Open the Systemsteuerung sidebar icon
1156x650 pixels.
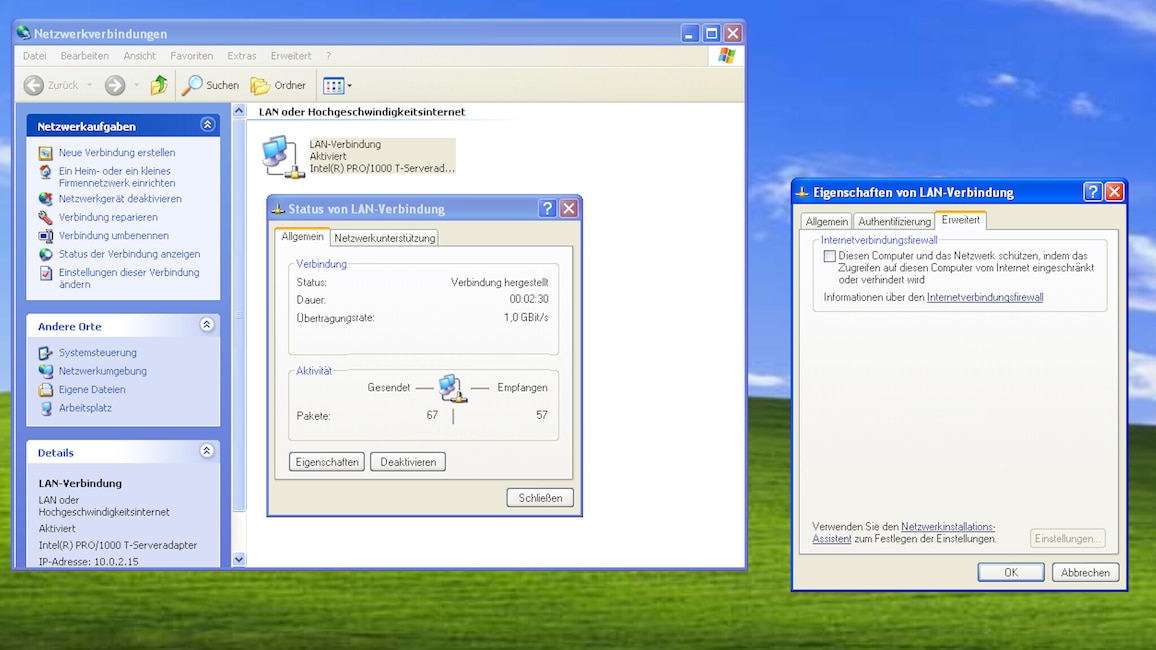pos(46,353)
